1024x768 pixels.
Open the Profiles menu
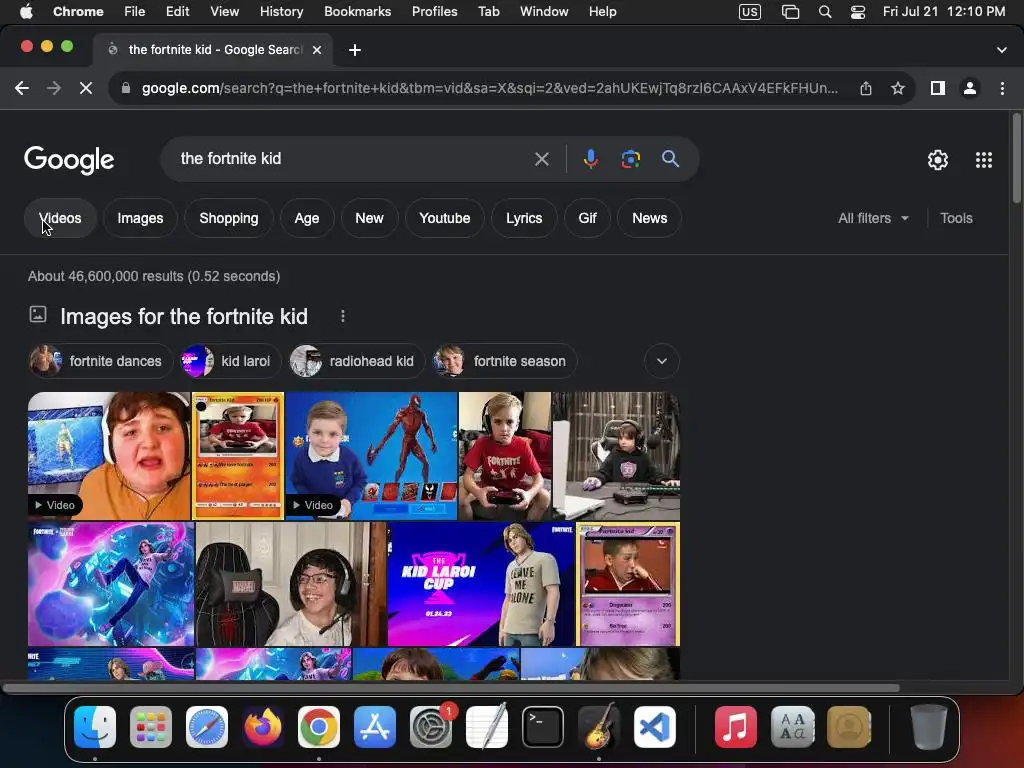434,12
